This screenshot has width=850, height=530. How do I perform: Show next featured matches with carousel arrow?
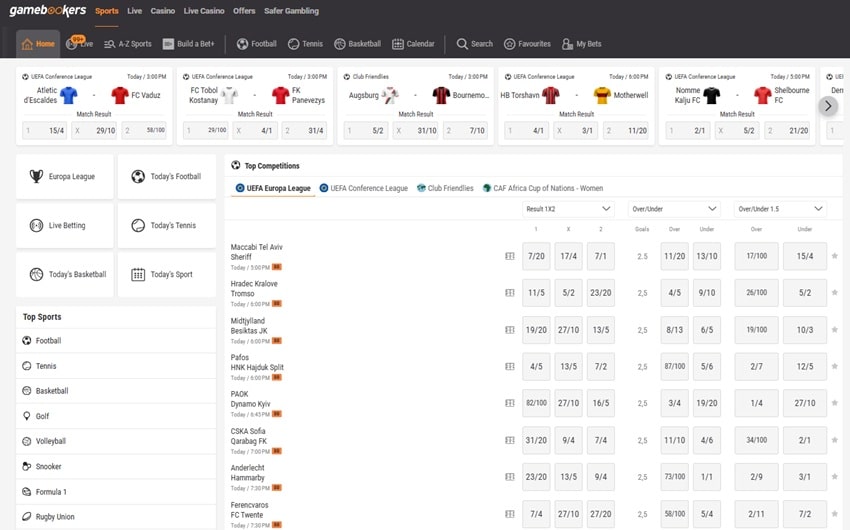pos(828,106)
